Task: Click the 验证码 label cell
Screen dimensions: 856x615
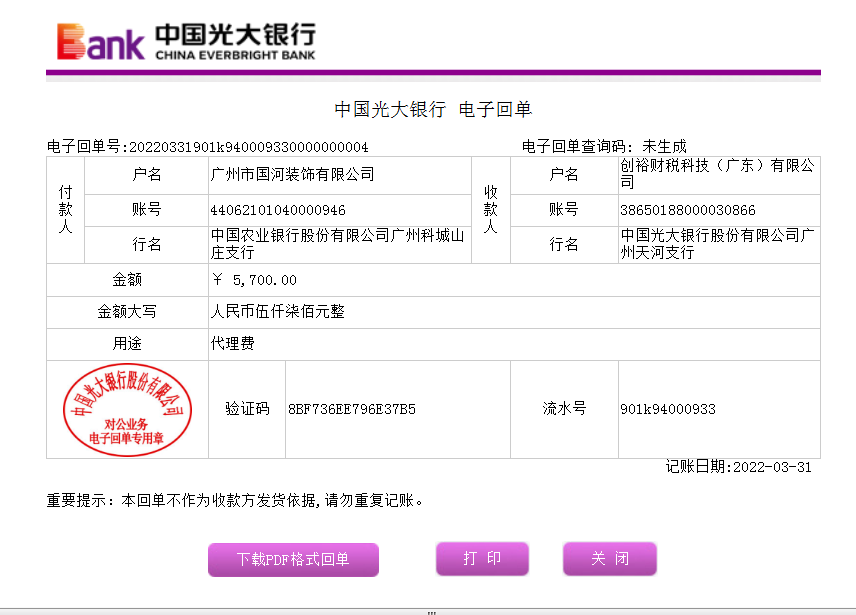Action: [247, 409]
